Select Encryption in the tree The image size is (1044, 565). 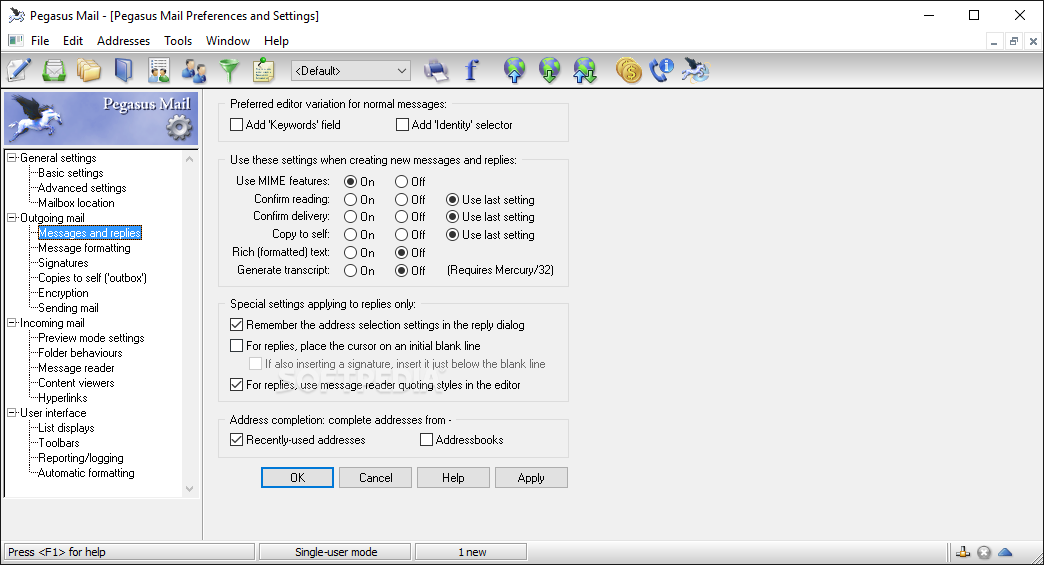pyautogui.click(x=63, y=293)
